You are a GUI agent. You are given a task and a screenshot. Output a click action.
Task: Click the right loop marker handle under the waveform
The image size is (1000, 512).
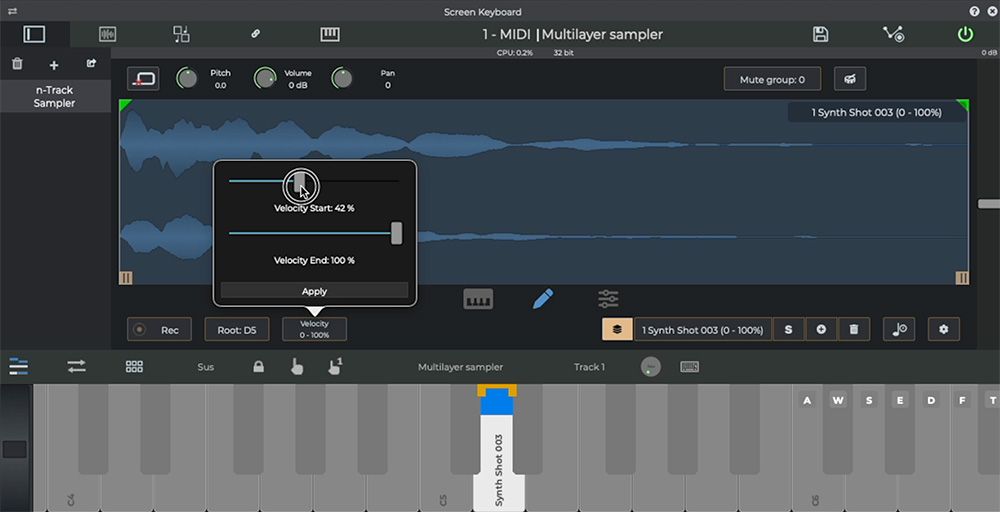pos(962,277)
